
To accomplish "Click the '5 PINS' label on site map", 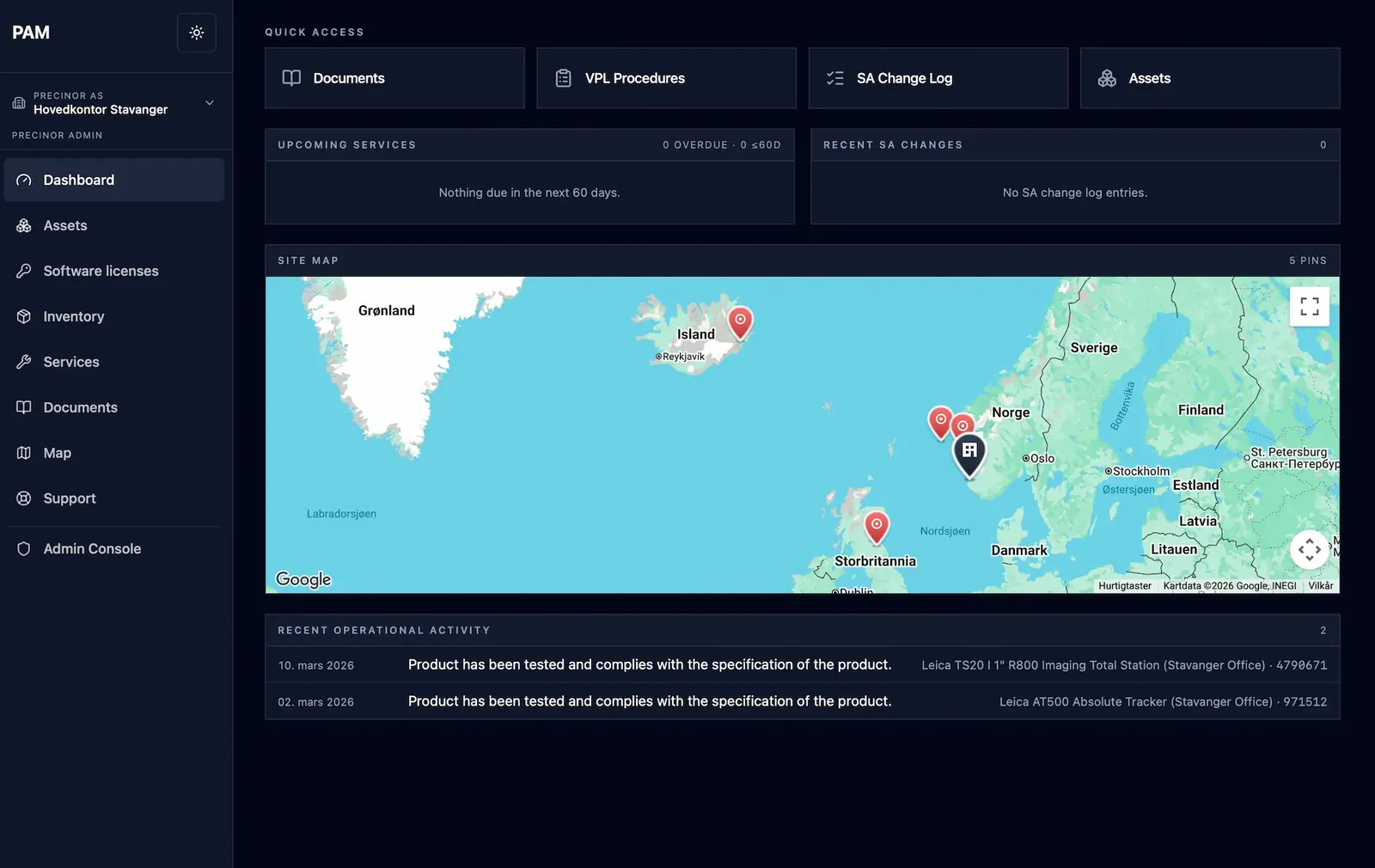I will pyautogui.click(x=1308, y=260).
